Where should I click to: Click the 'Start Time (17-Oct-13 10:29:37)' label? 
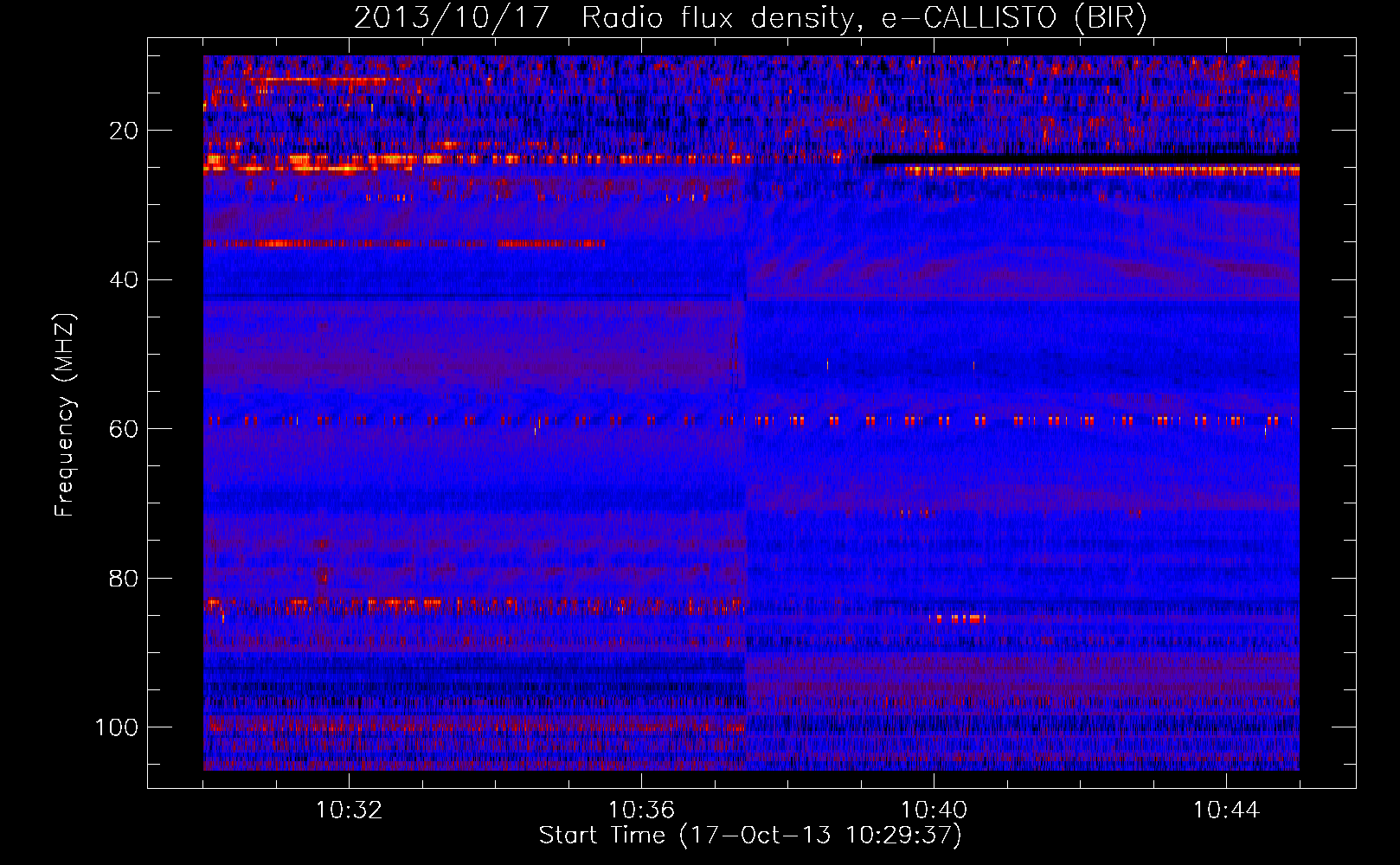pyautogui.click(x=750, y=836)
